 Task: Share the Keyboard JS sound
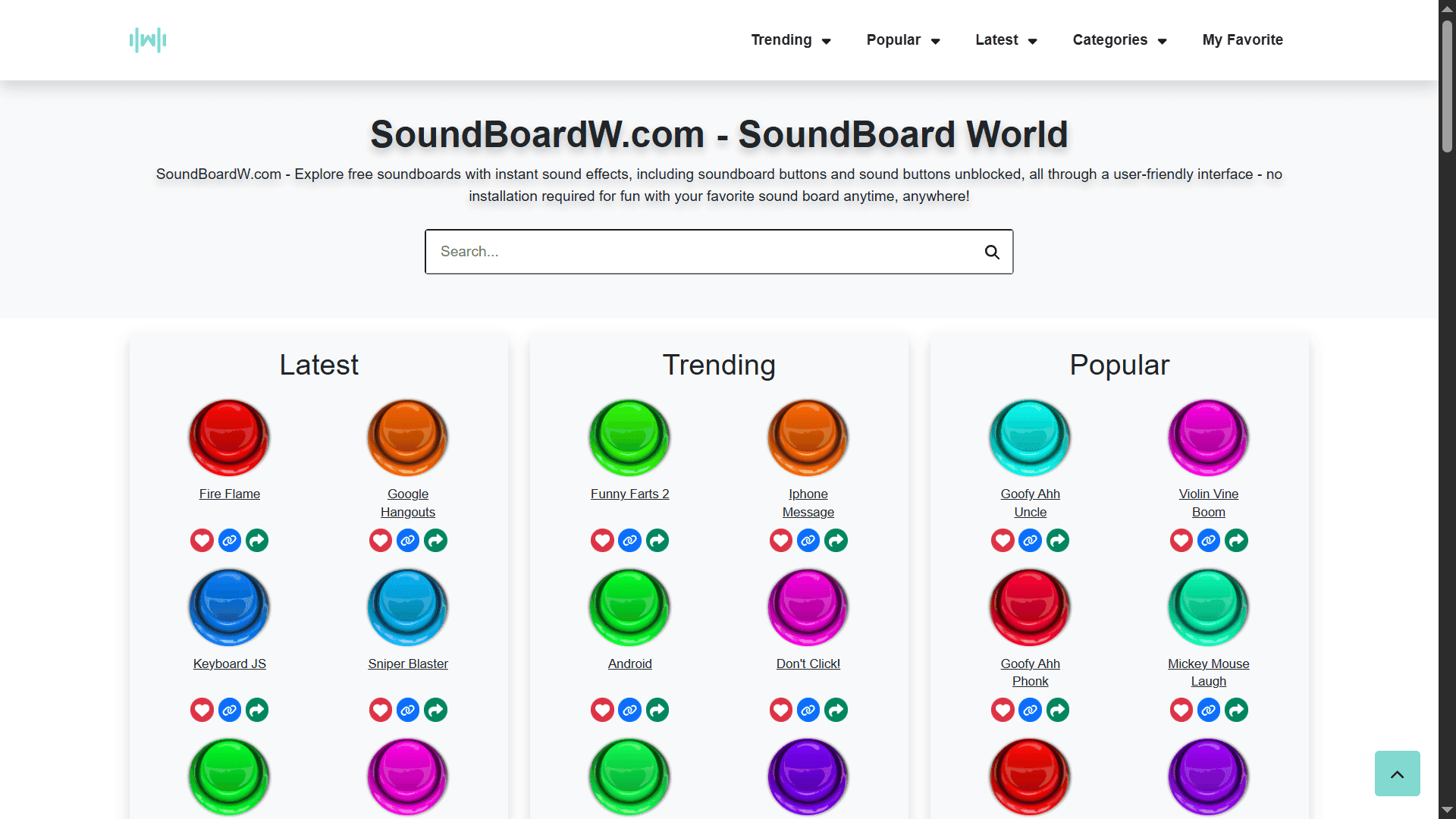(256, 710)
